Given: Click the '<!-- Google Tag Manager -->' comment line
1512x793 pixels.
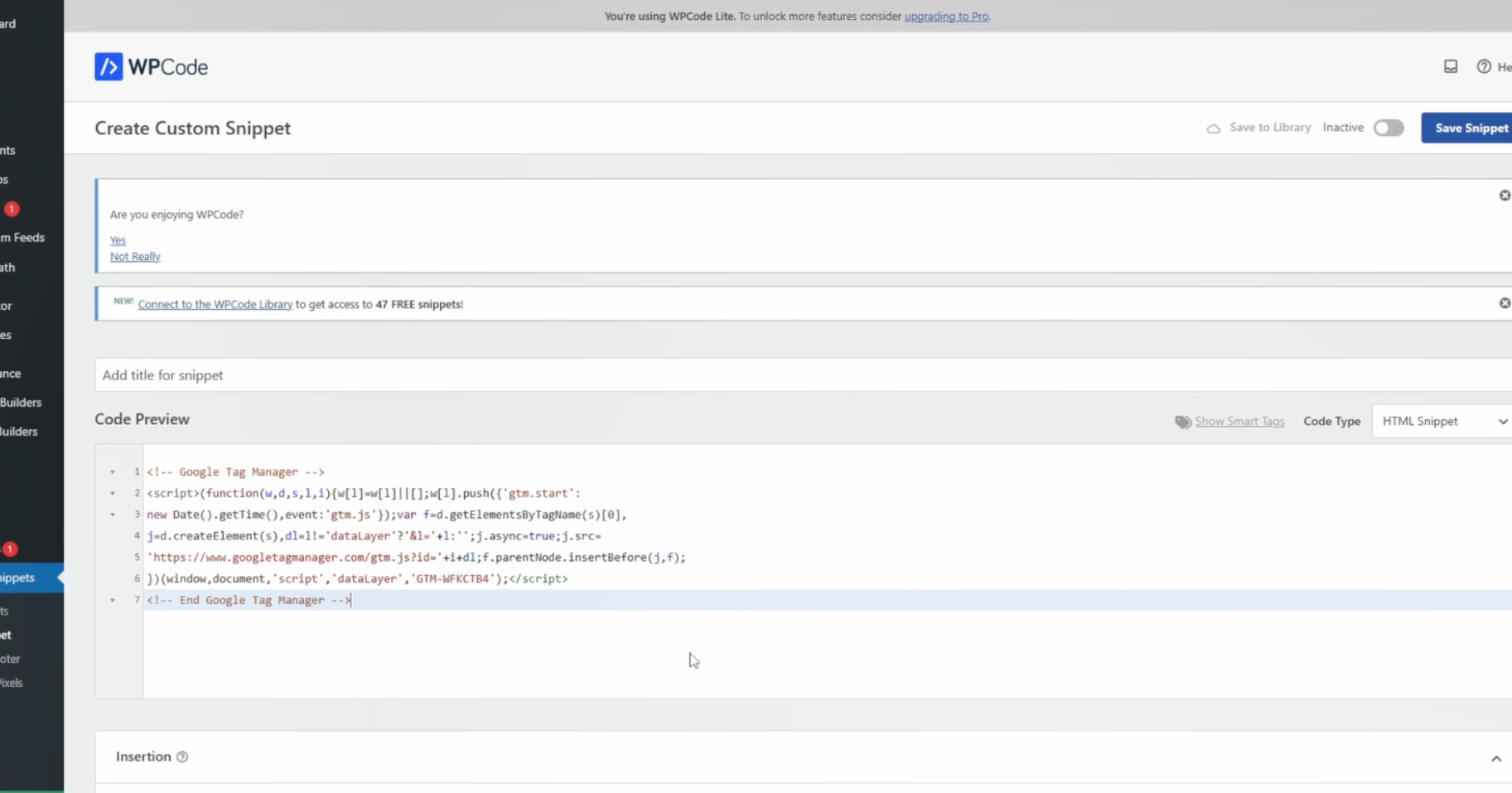Looking at the screenshot, I should (x=235, y=472).
